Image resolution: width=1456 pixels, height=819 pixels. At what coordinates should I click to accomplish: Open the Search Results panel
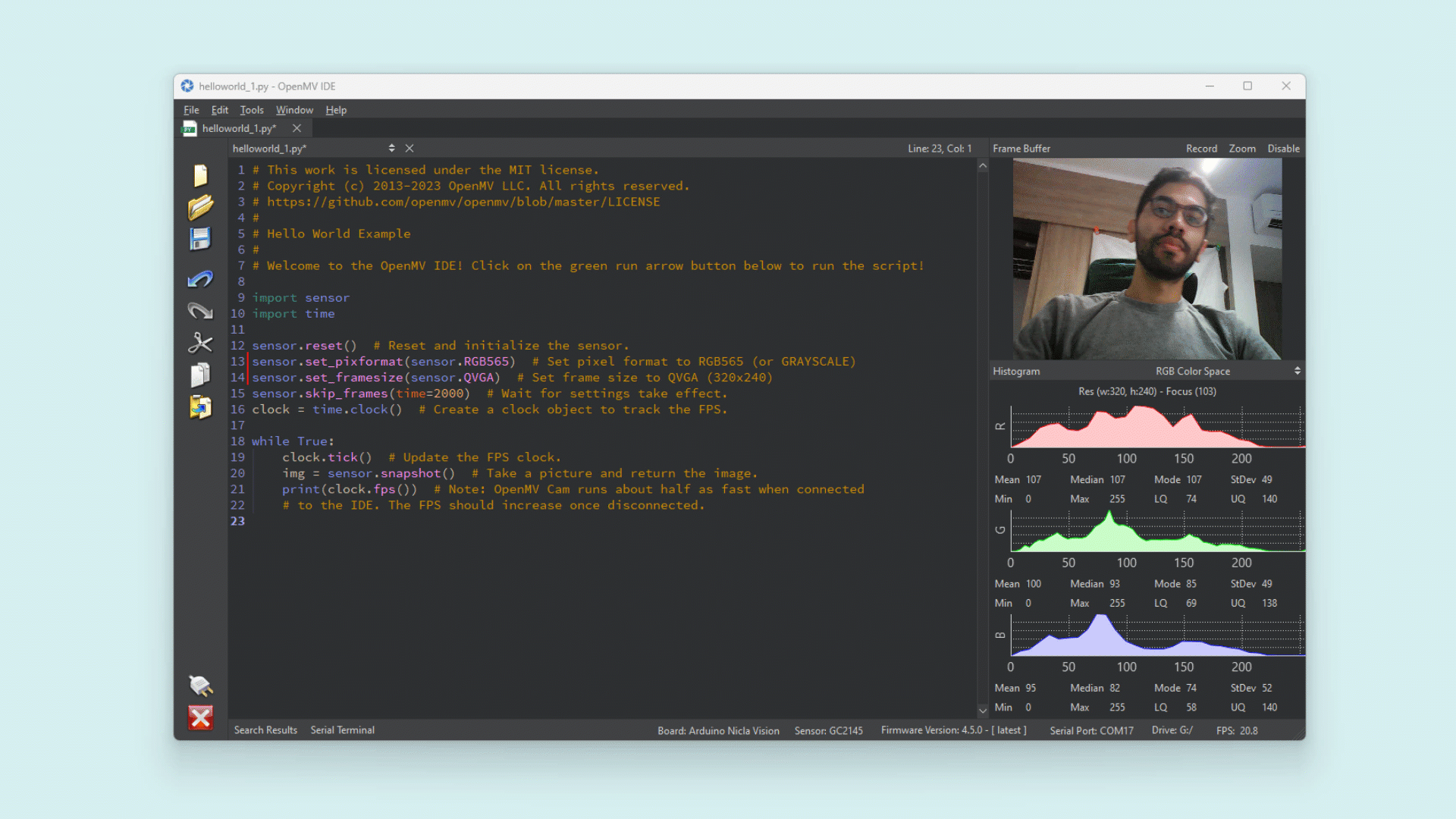pyautogui.click(x=265, y=730)
